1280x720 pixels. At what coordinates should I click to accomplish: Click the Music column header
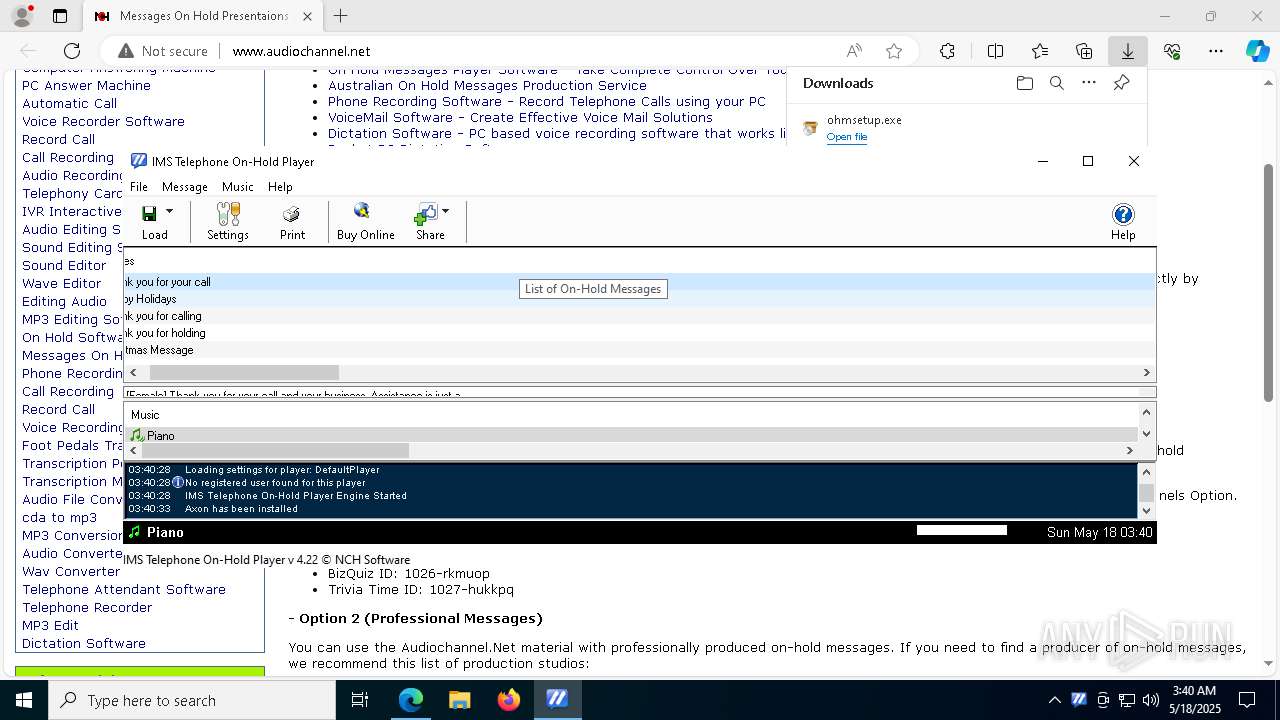[145, 415]
